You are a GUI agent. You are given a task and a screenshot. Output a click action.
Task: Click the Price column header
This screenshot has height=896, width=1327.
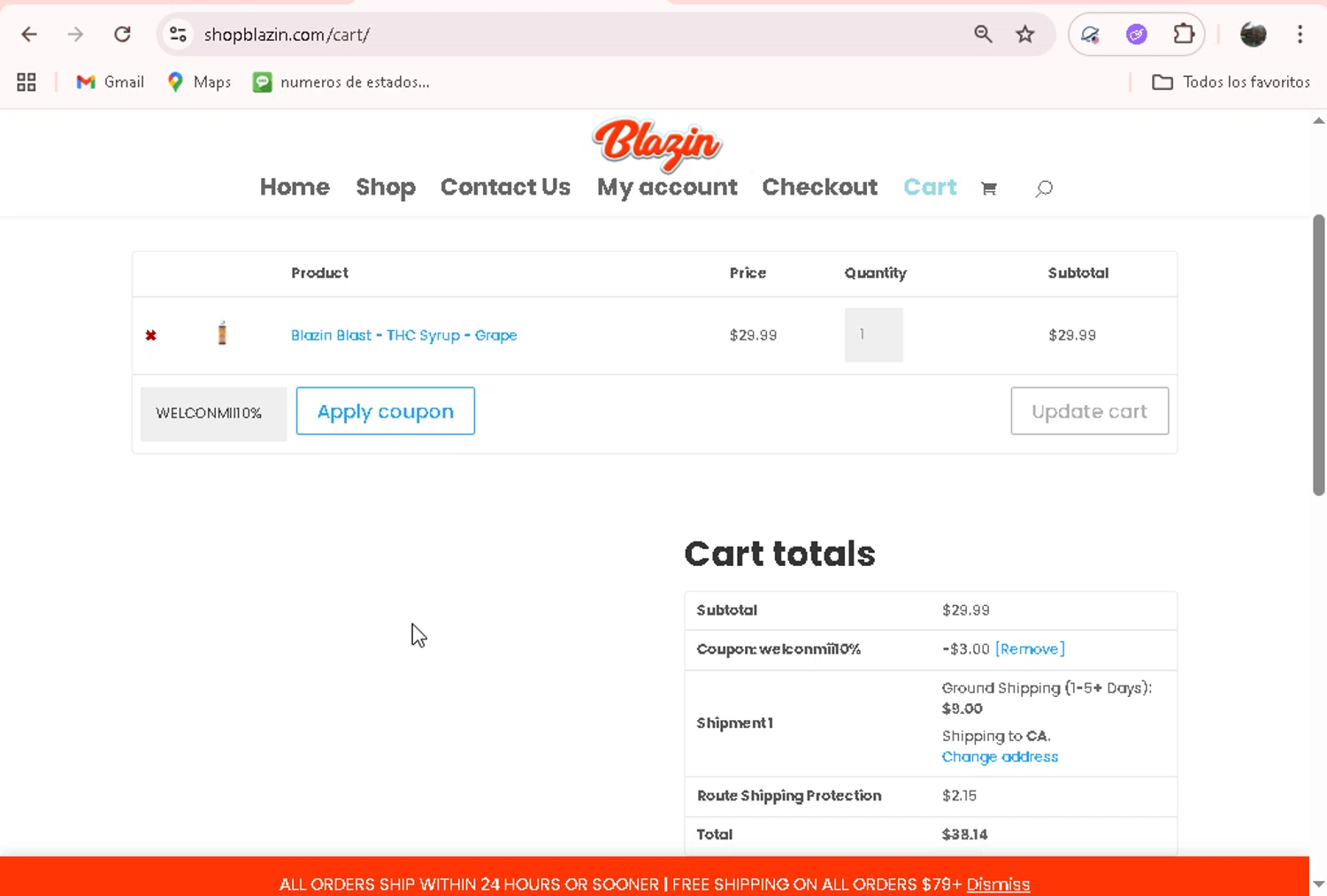coord(748,273)
